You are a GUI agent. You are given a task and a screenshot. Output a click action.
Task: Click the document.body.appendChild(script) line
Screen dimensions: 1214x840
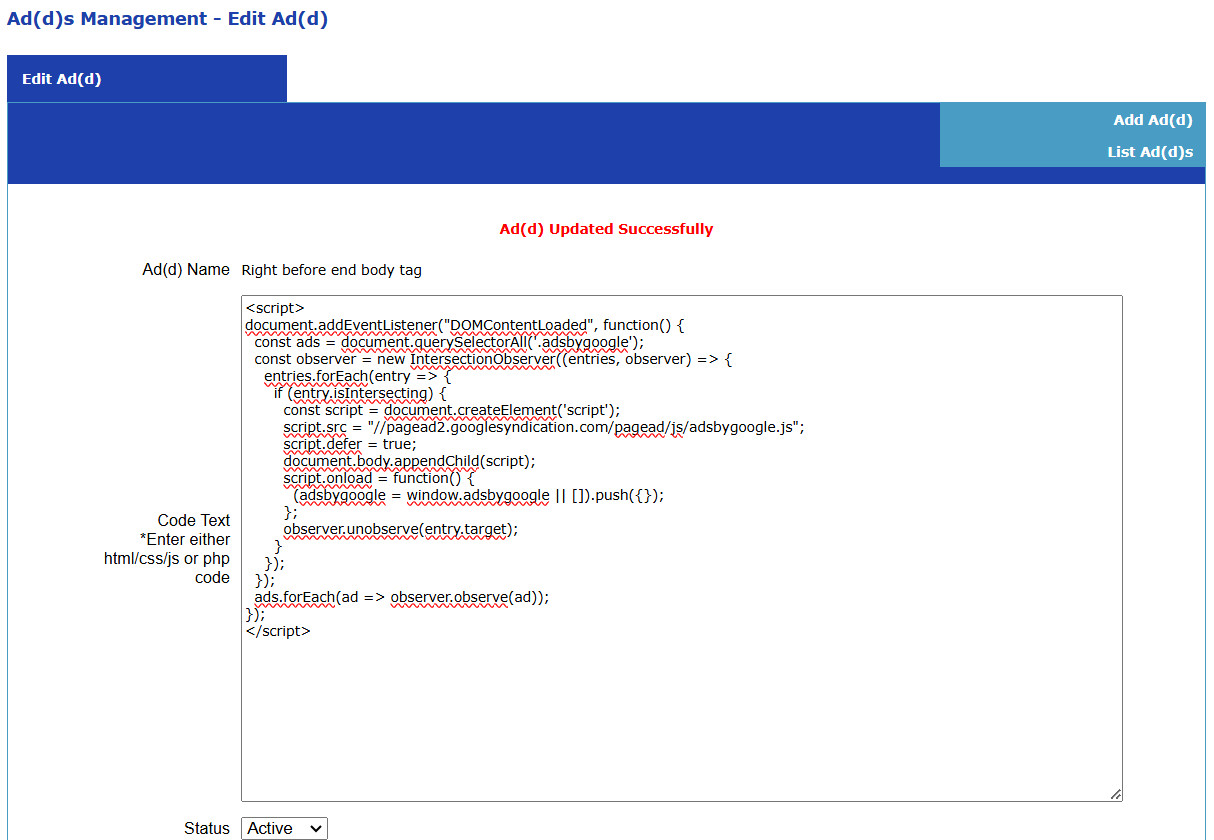(409, 461)
